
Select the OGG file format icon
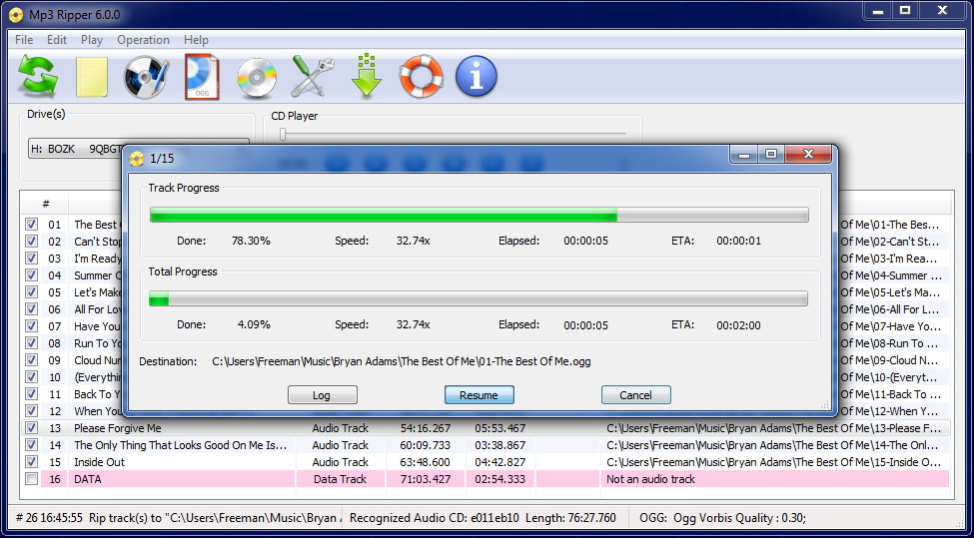[x=201, y=77]
